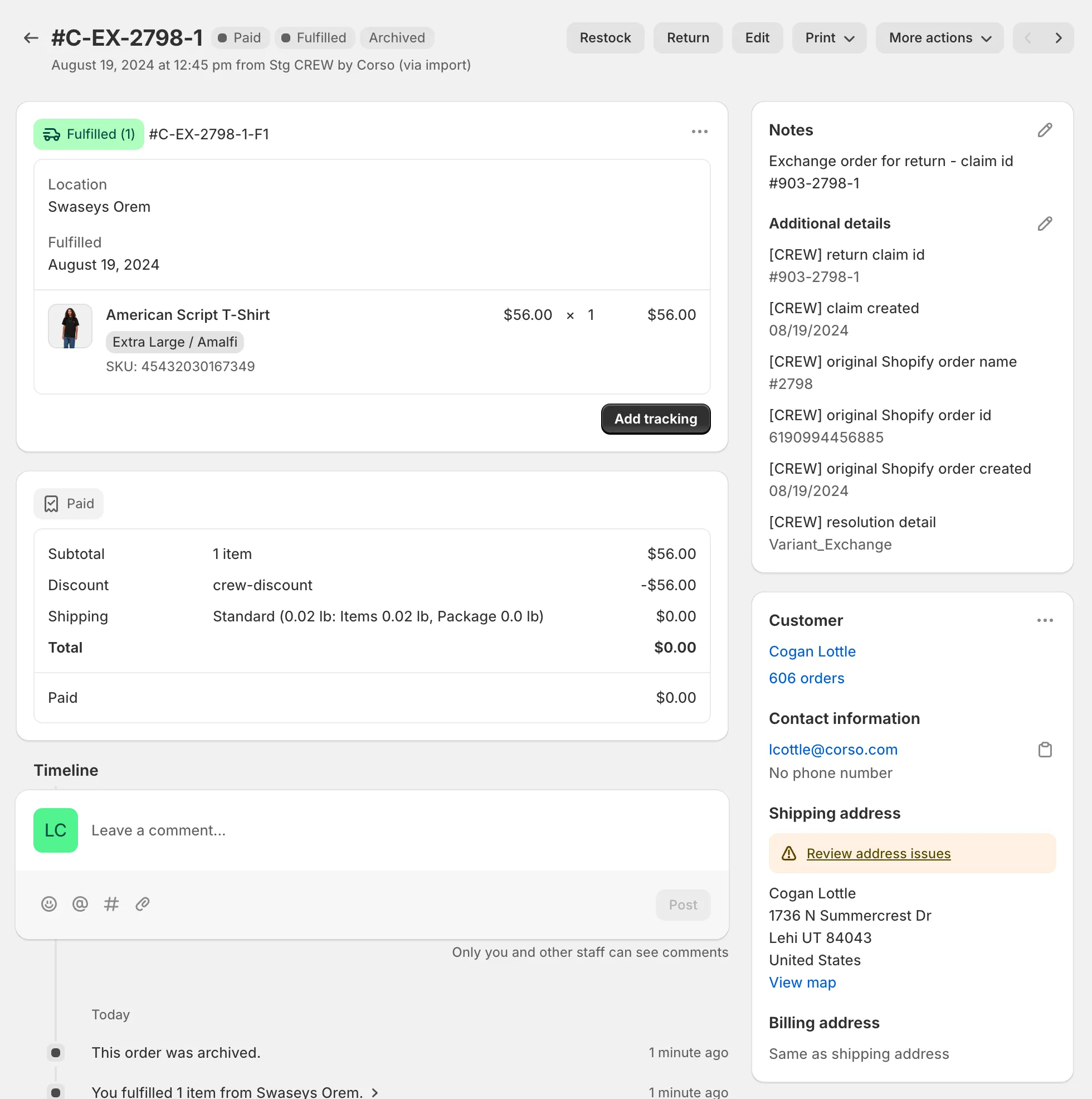Mention a staff member with the @ icon
This screenshot has height=1099, width=1092.
pos(80,904)
